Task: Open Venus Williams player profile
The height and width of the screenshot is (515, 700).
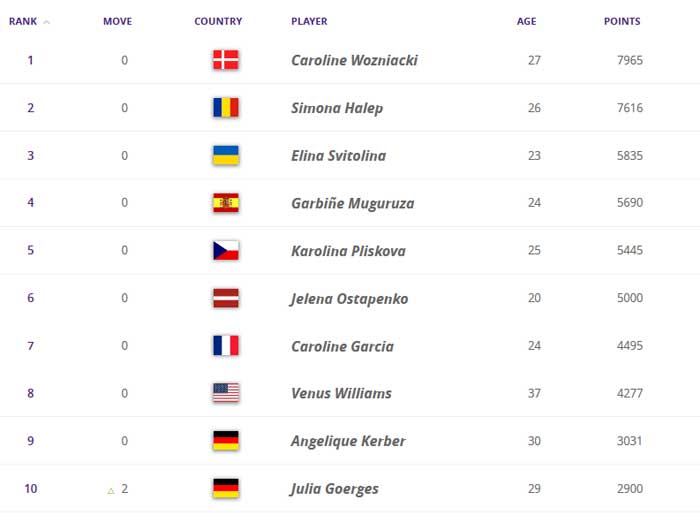Action: (341, 393)
